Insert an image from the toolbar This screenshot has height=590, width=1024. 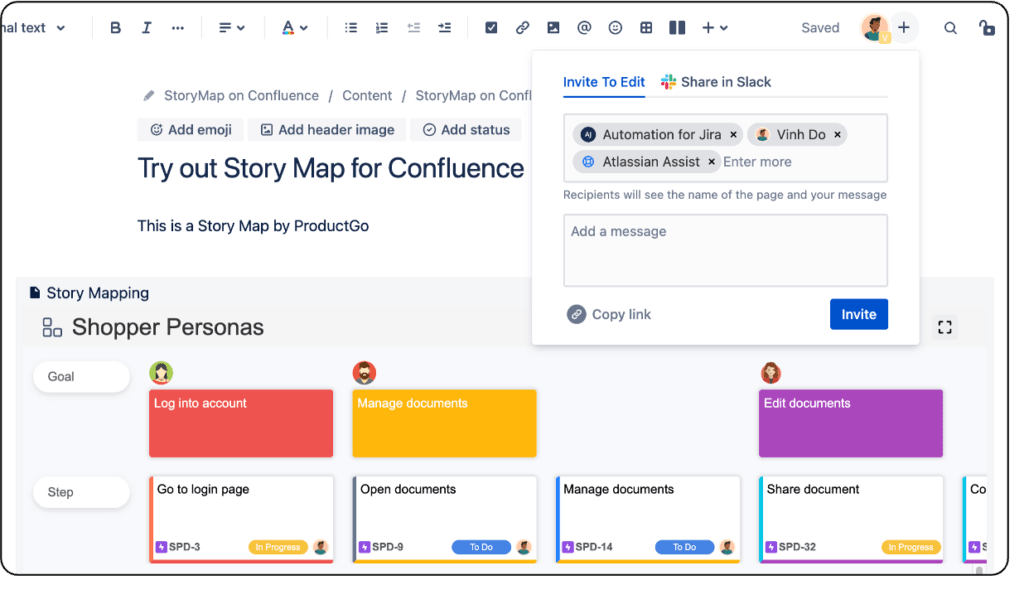(x=553, y=27)
